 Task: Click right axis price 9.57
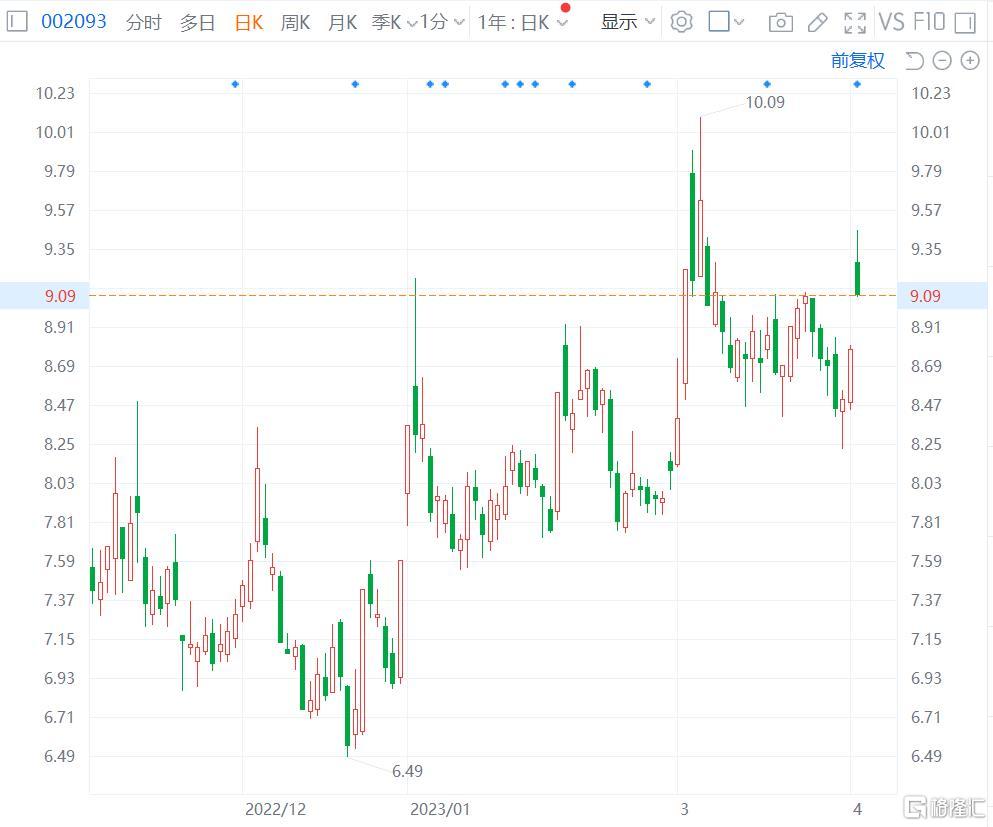926,210
